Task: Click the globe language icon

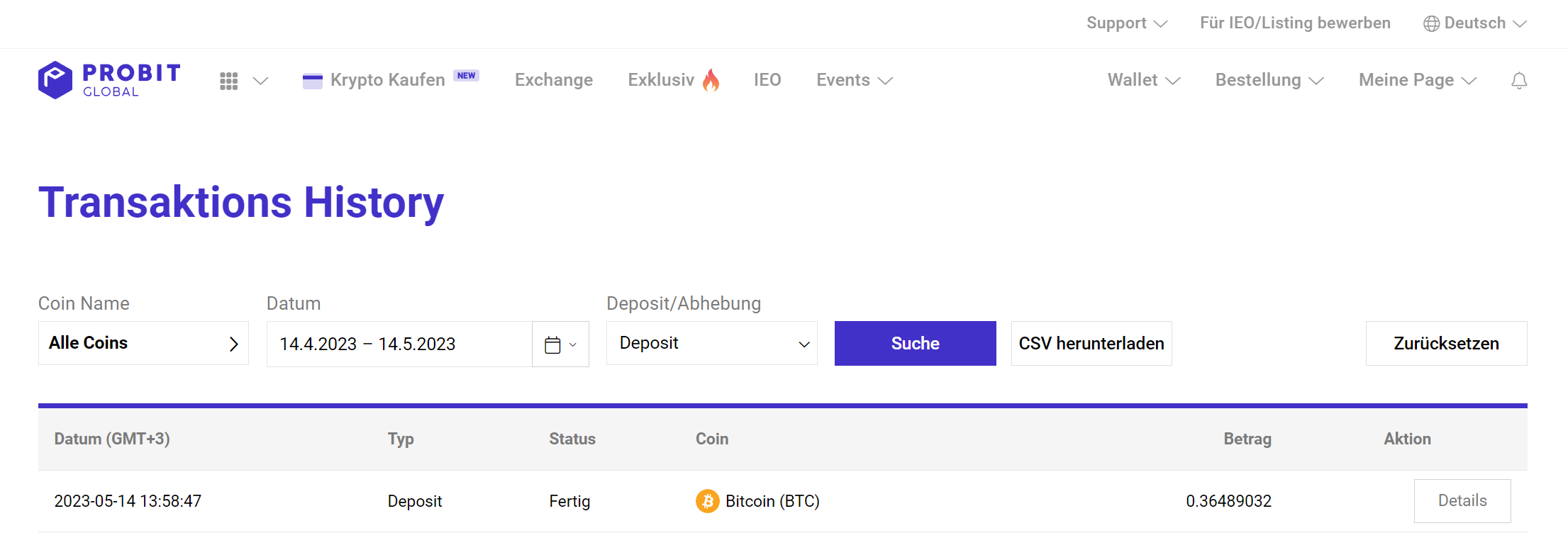Action: 1431,23
